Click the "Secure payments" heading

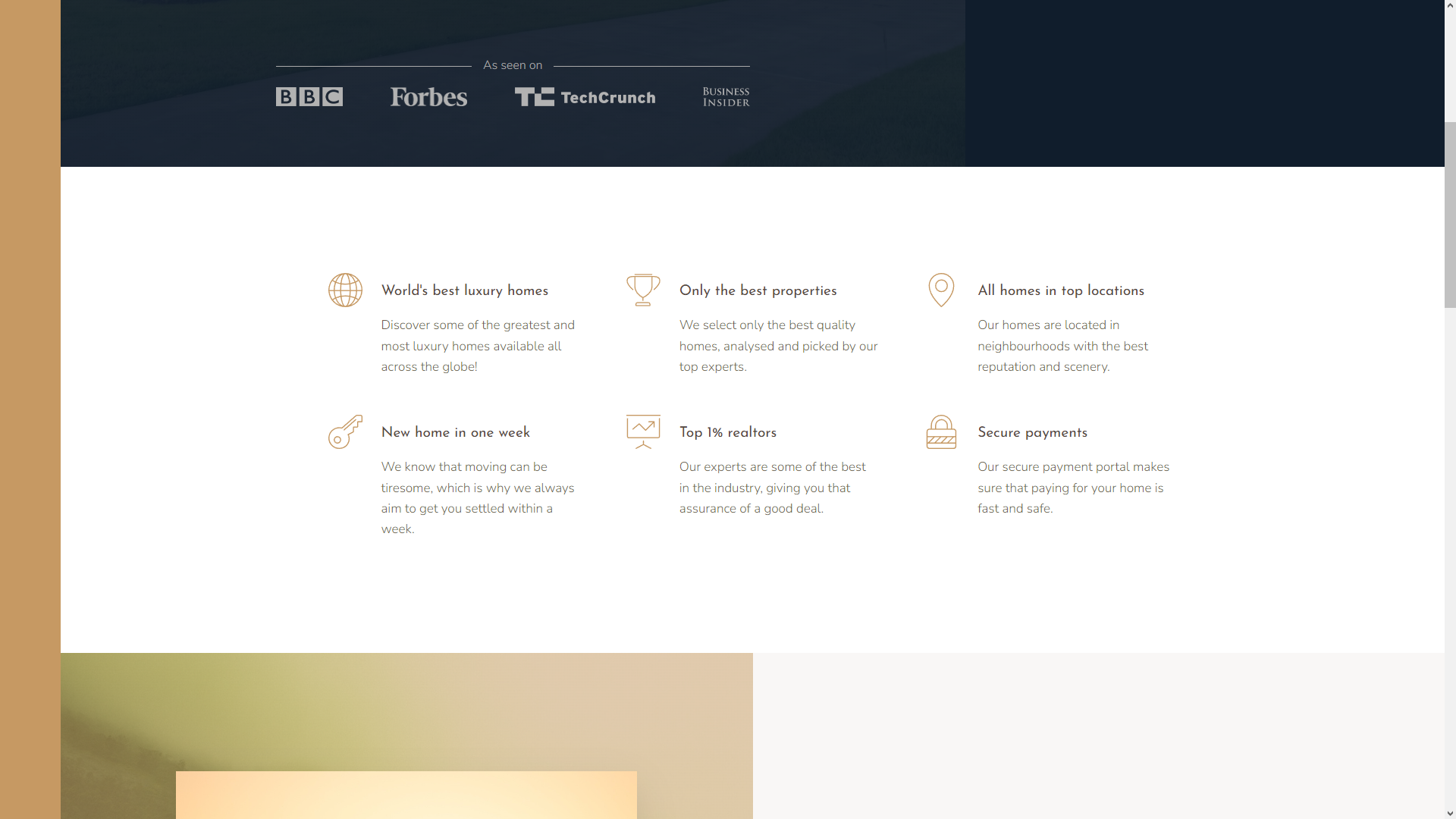1032,433
